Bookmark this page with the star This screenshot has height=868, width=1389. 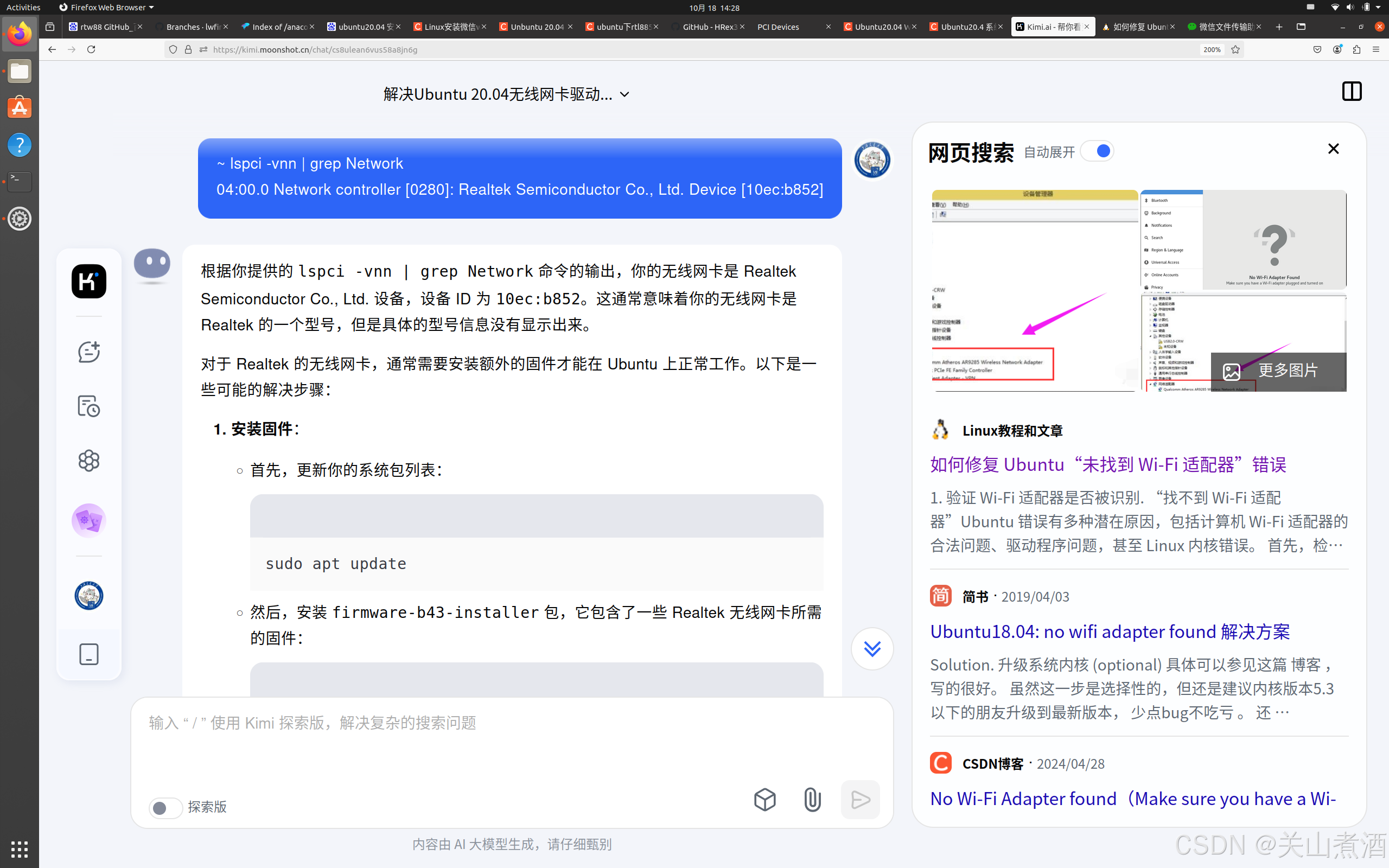tap(1236, 49)
